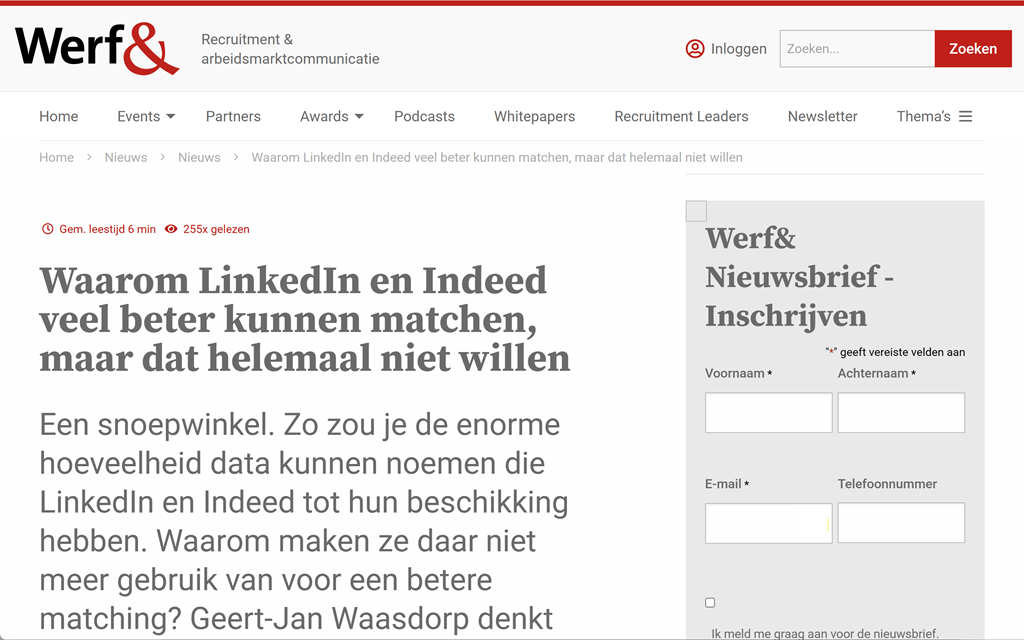
Task: Expand the Events dropdown arrow
Action: pos(171,116)
